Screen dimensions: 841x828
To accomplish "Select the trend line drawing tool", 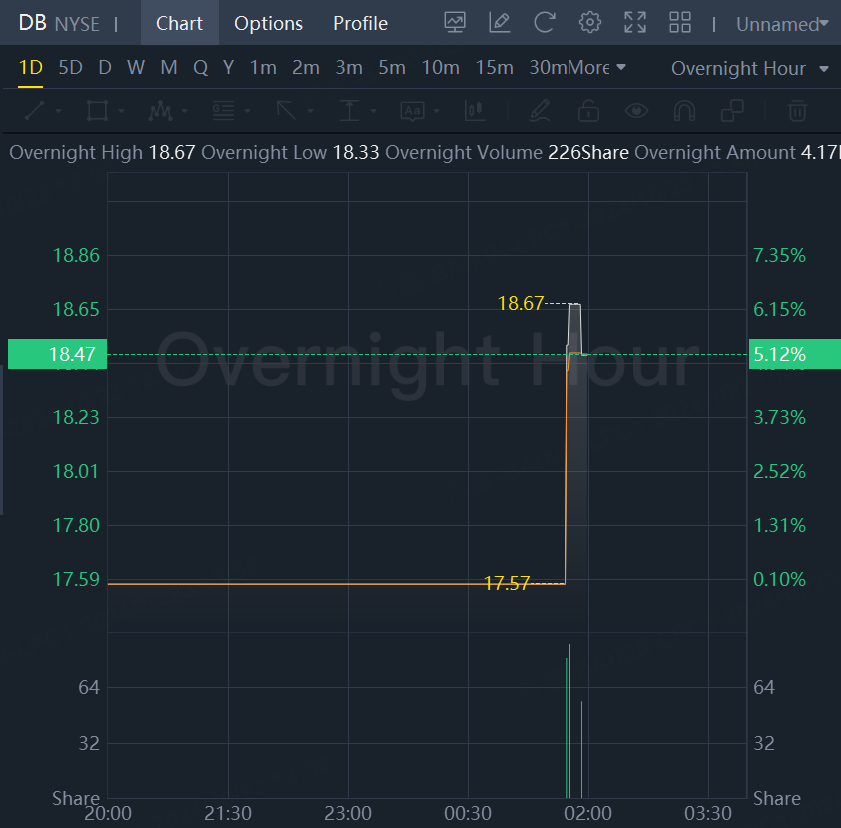I will tap(36, 110).
